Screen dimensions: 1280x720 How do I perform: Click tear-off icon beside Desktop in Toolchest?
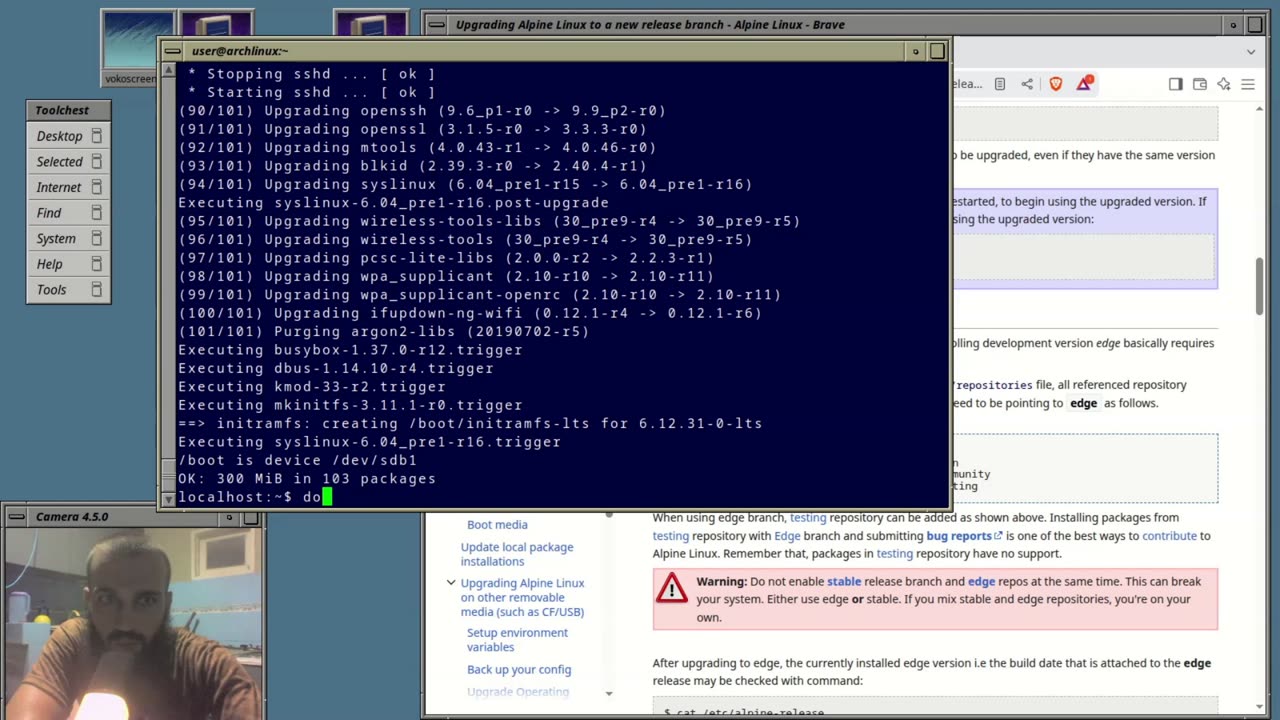coord(97,136)
